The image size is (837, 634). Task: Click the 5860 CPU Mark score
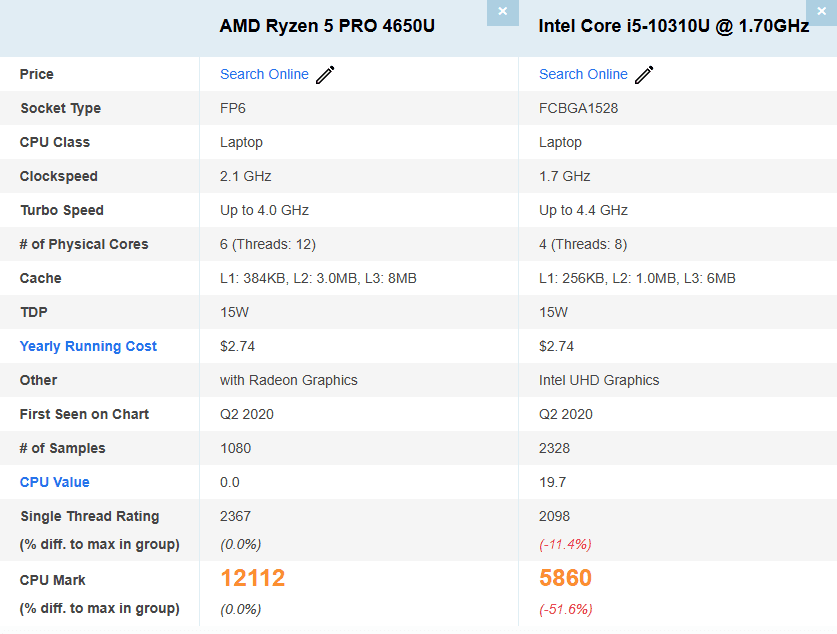point(565,578)
